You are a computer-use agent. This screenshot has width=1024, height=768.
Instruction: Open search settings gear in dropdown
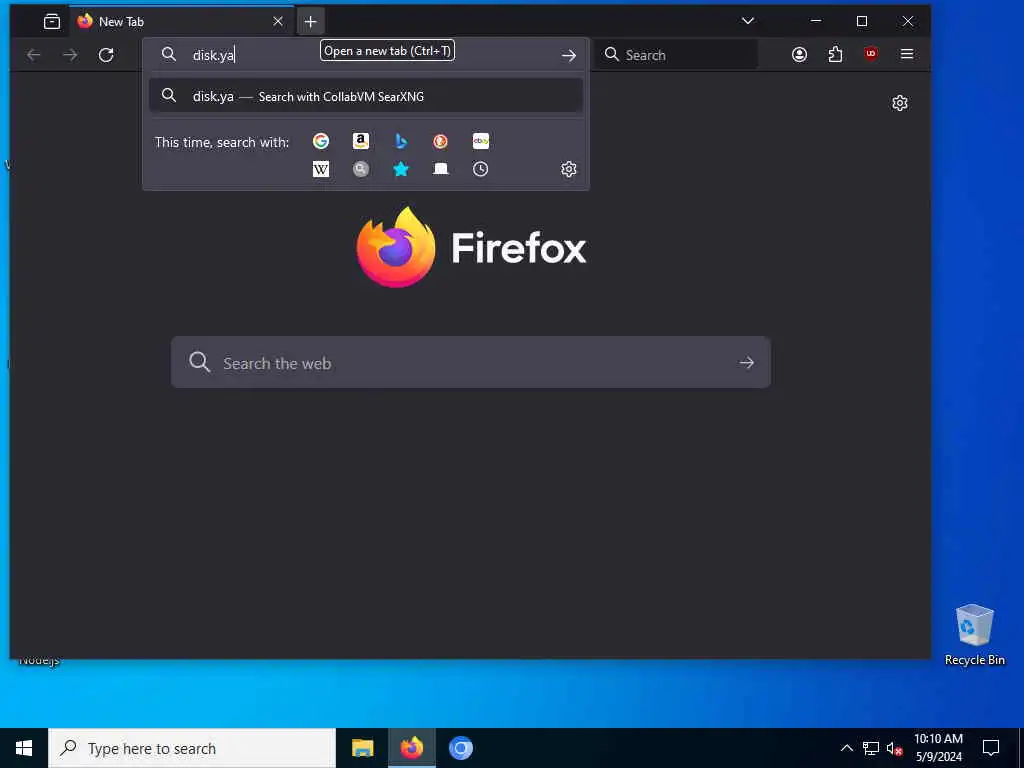pyautogui.click(x=569, y=169)
